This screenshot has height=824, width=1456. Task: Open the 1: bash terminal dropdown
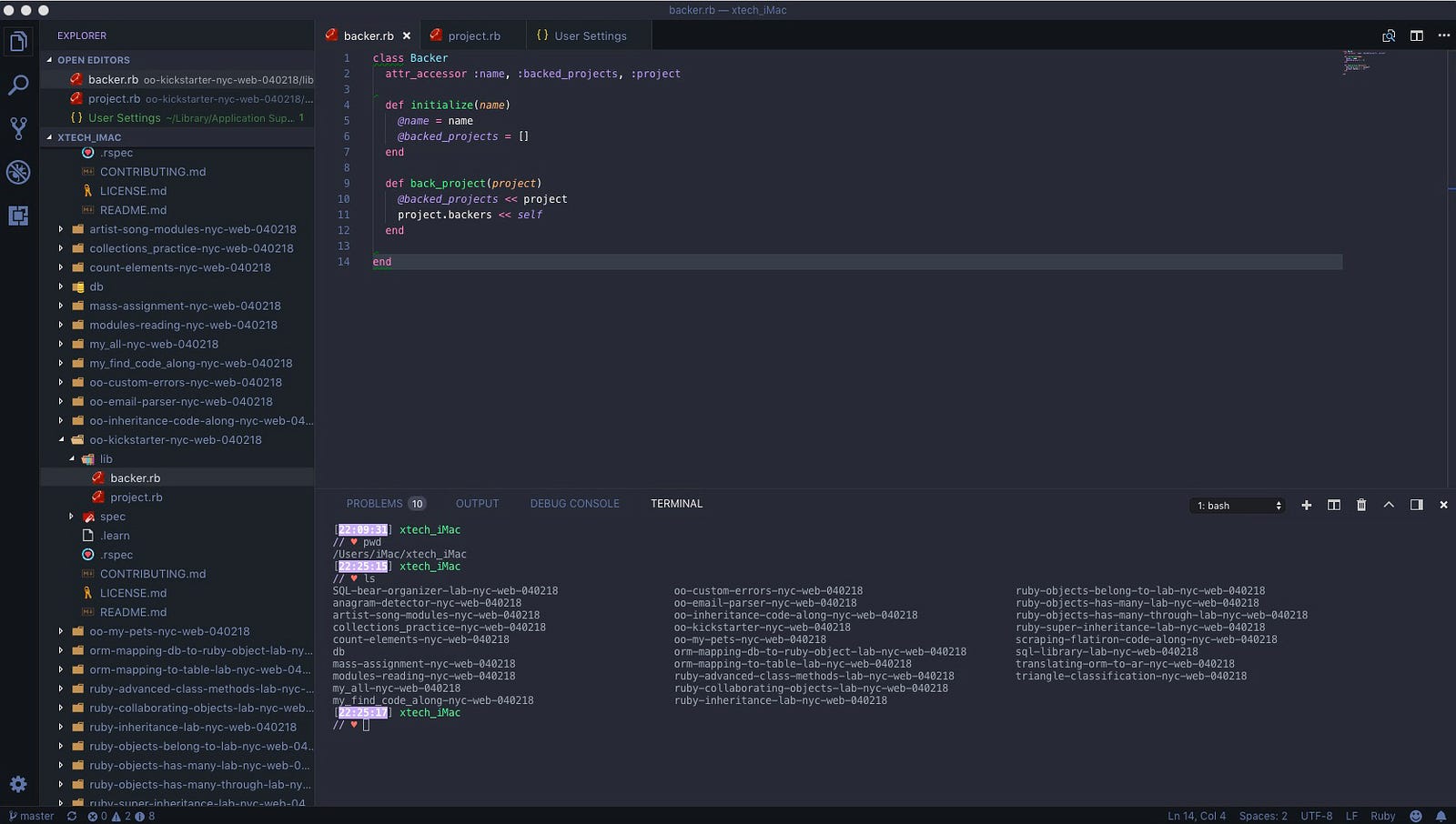click(x=1236, y=505)
